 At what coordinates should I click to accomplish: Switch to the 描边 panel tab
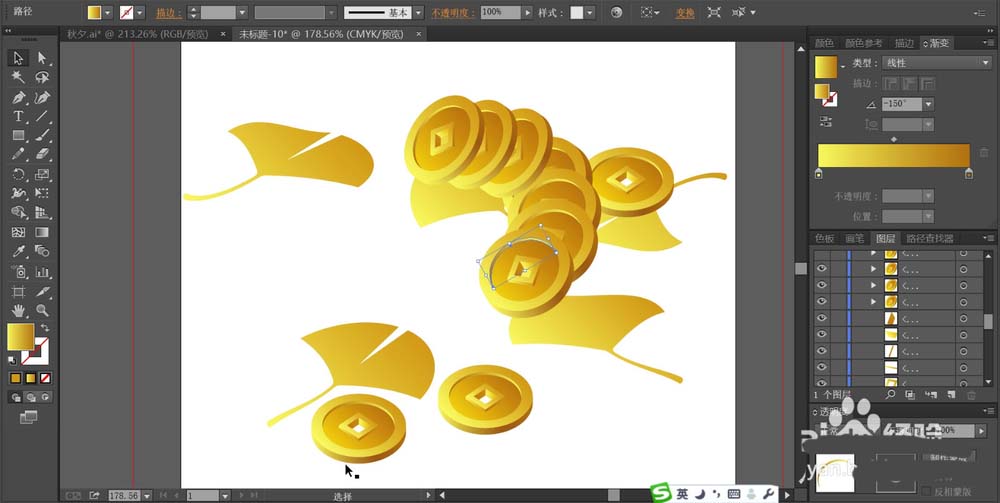pyautogui.click(x=904, y=43)
